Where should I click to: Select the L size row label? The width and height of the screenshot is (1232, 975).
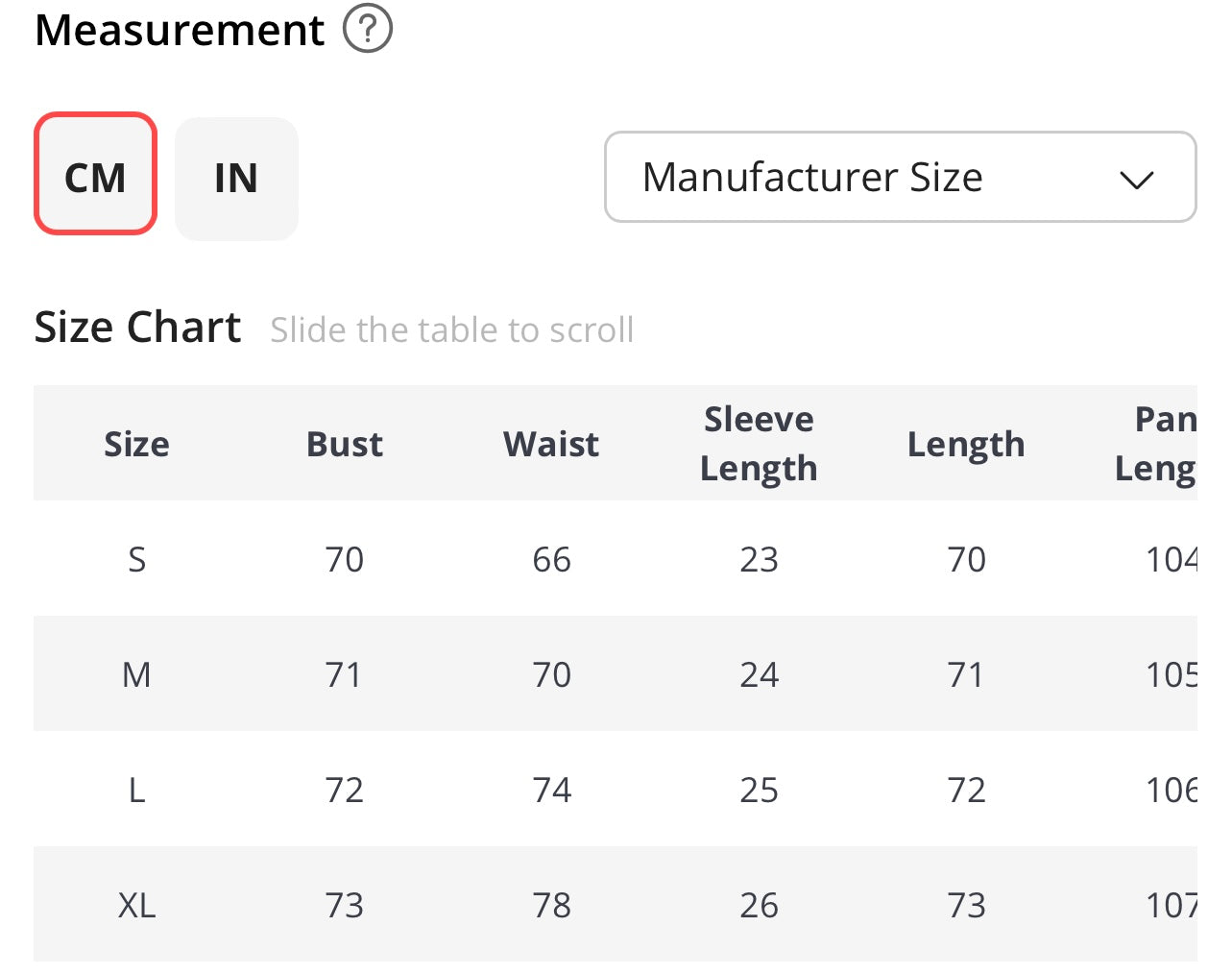136,790
